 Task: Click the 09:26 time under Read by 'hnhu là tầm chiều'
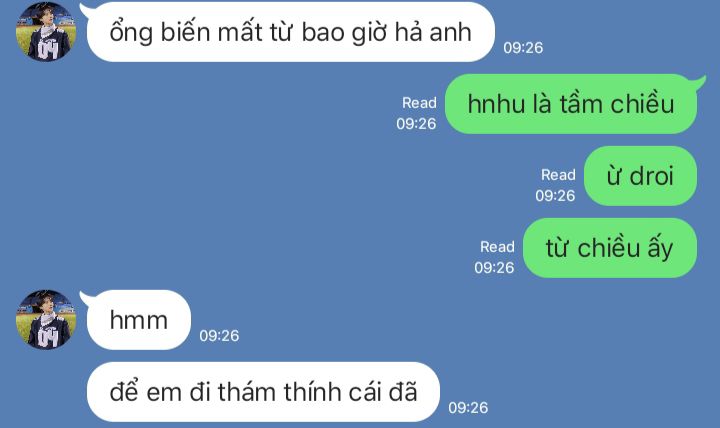(x=416, y=124)
